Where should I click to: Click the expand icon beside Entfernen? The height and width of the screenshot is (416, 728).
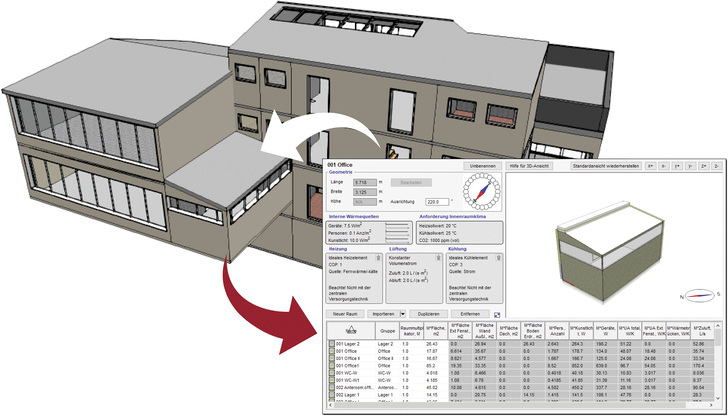(x=497, y=314)
